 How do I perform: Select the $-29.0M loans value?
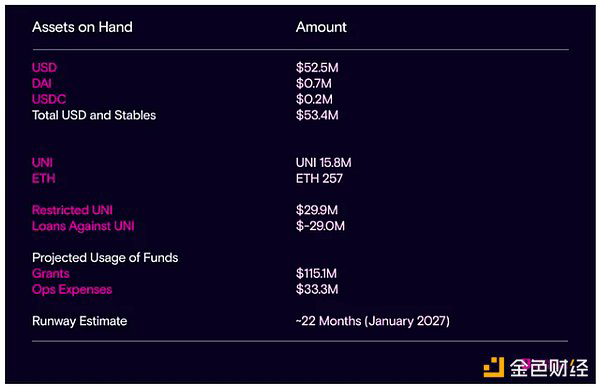pyautogui.click(x=320, y=226)
